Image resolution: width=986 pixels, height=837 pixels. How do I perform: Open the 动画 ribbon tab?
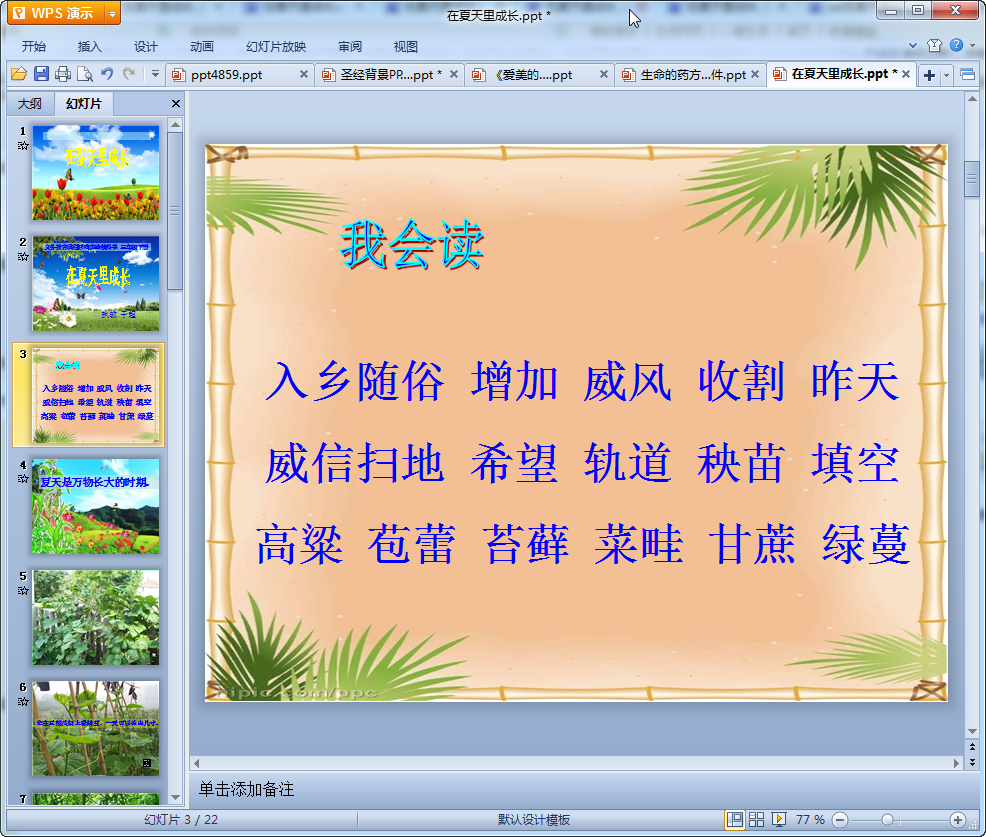point(202,47)
